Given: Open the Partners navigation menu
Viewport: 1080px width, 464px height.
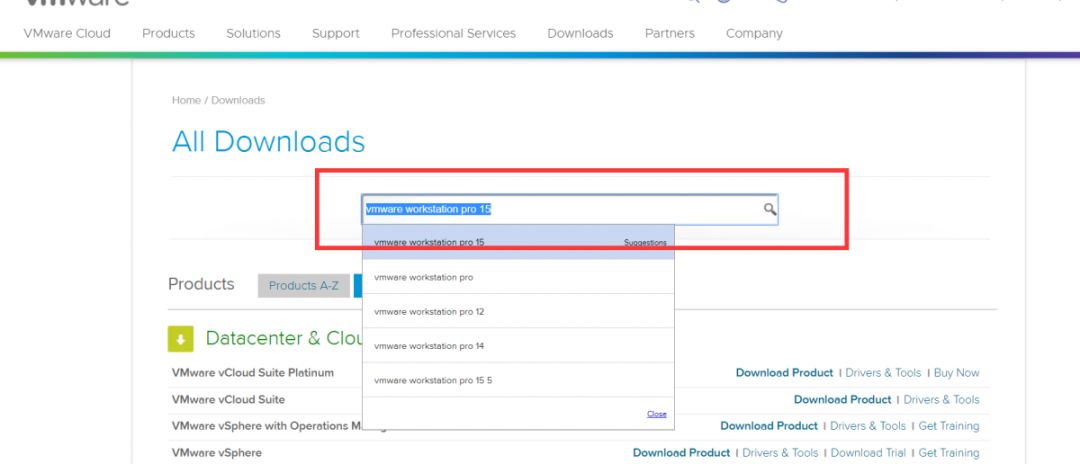Looking at the screenshot, I should pos(669,33).
